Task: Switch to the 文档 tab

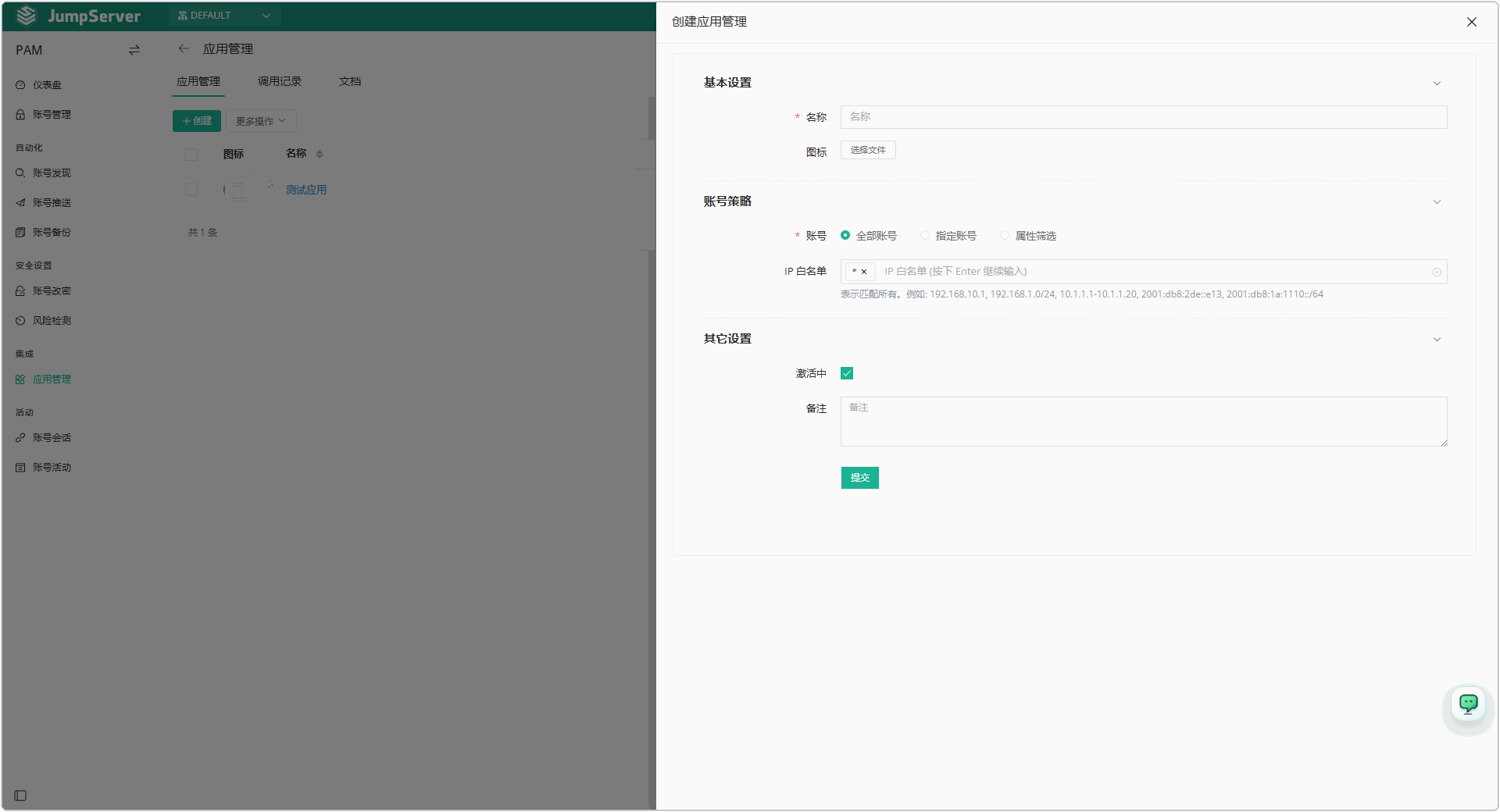Action: (350, 81)
